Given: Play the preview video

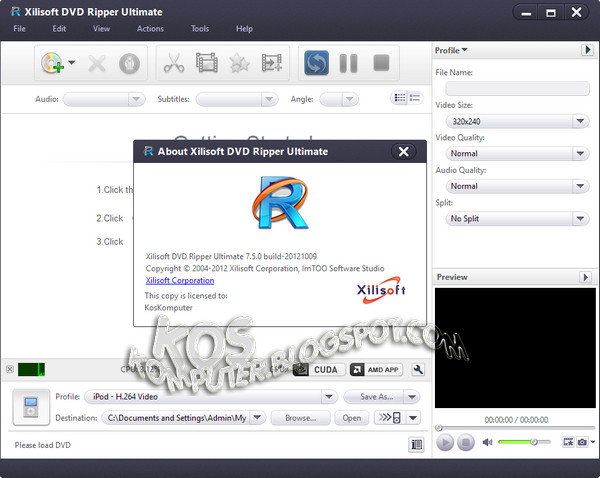Looking at the screenshot, I should [x=445, y=443].
